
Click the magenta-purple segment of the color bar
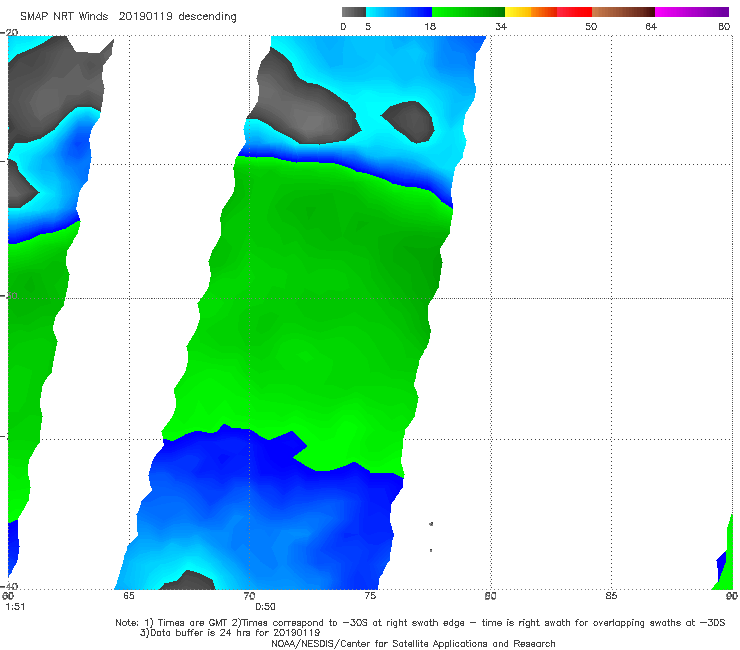692,12
